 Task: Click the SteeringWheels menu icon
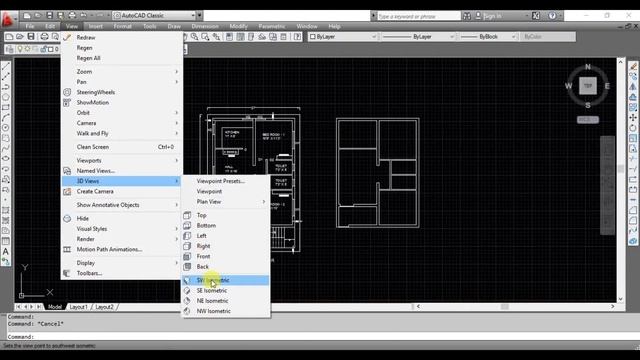pos(67,92)
